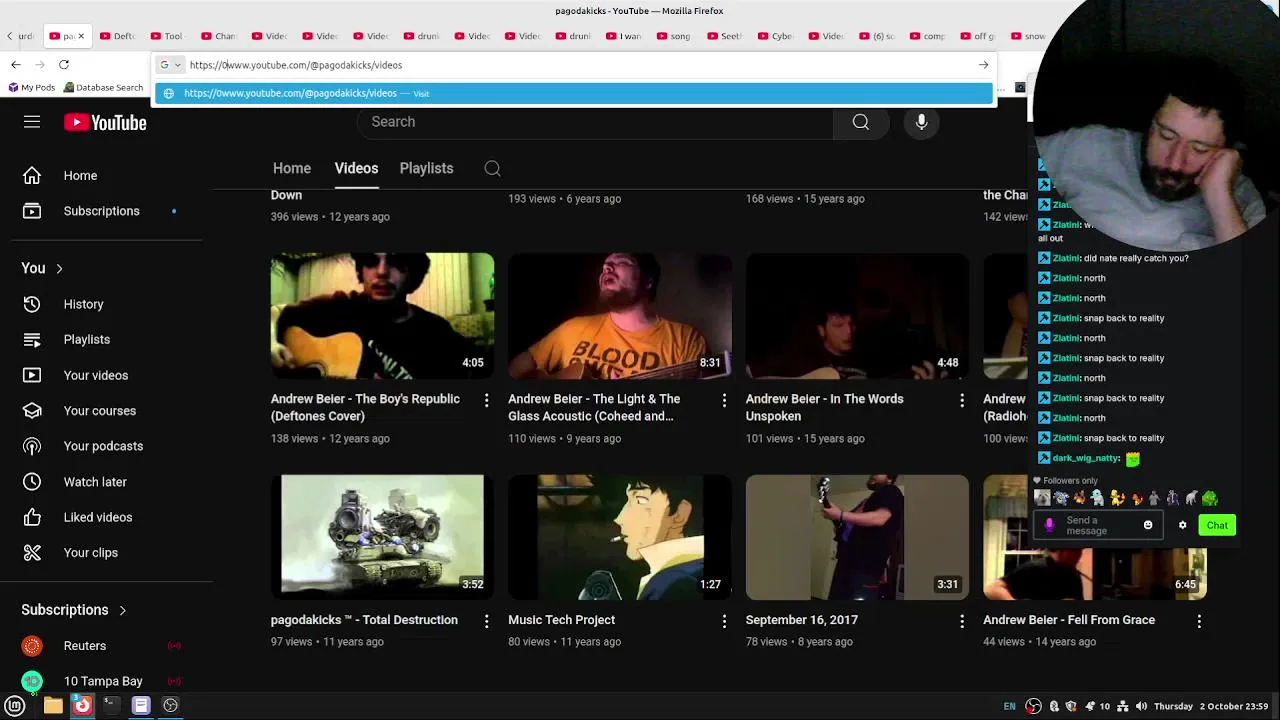This screenshot has width=1280, height=720.
Task: Open the channel search magnifier icon
Action: 492,168
